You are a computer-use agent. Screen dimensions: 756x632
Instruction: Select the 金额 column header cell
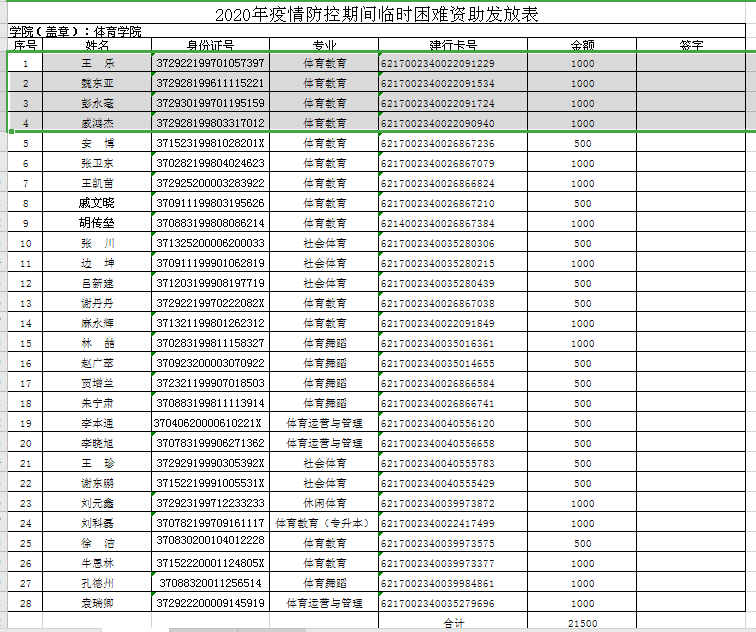pyautogui.click(x=582, y=45)
